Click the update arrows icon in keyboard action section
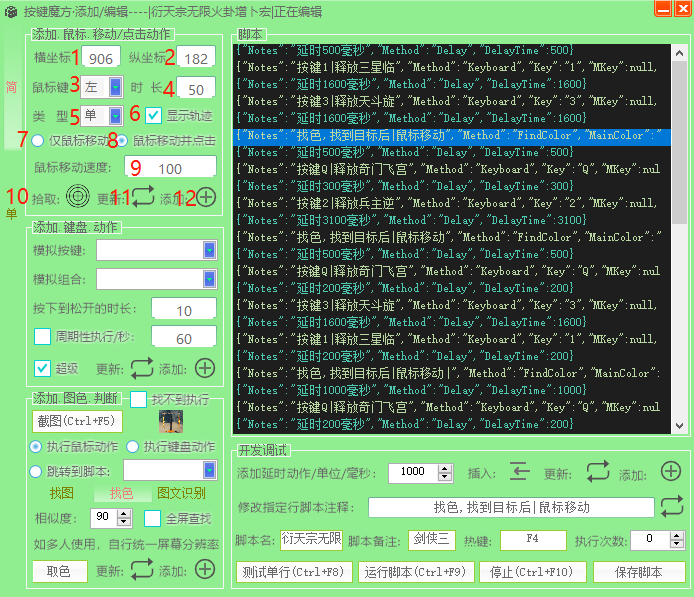The image size is (694, 597). [x=142, y=368]
